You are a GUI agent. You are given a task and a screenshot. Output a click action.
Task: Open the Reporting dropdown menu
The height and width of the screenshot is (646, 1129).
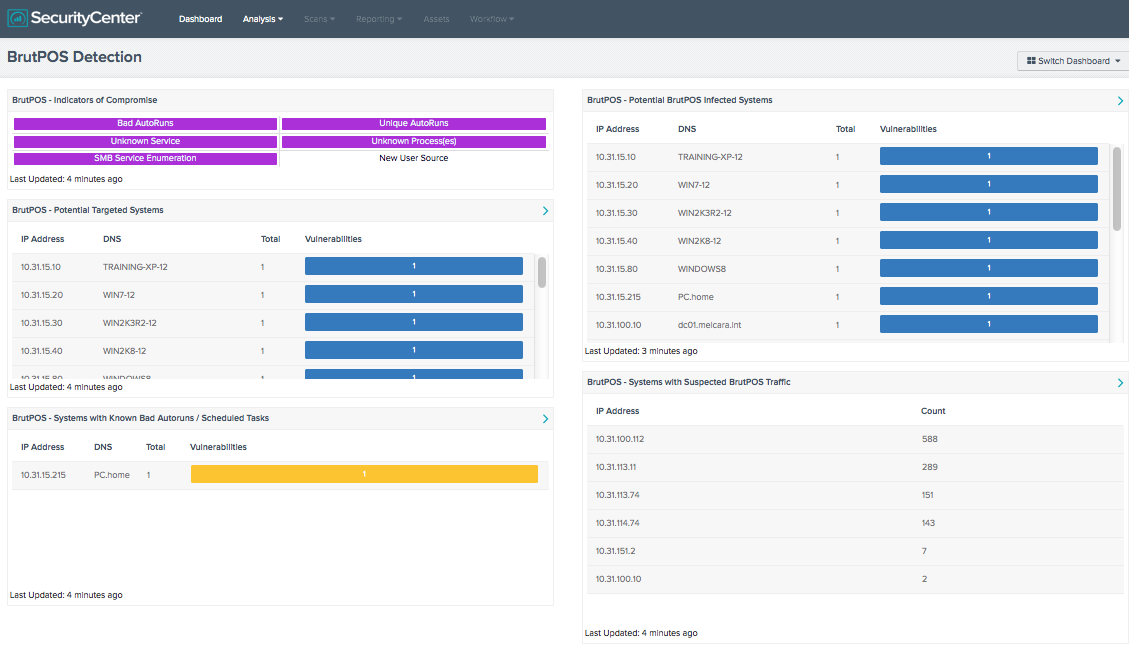click(379, 19)
